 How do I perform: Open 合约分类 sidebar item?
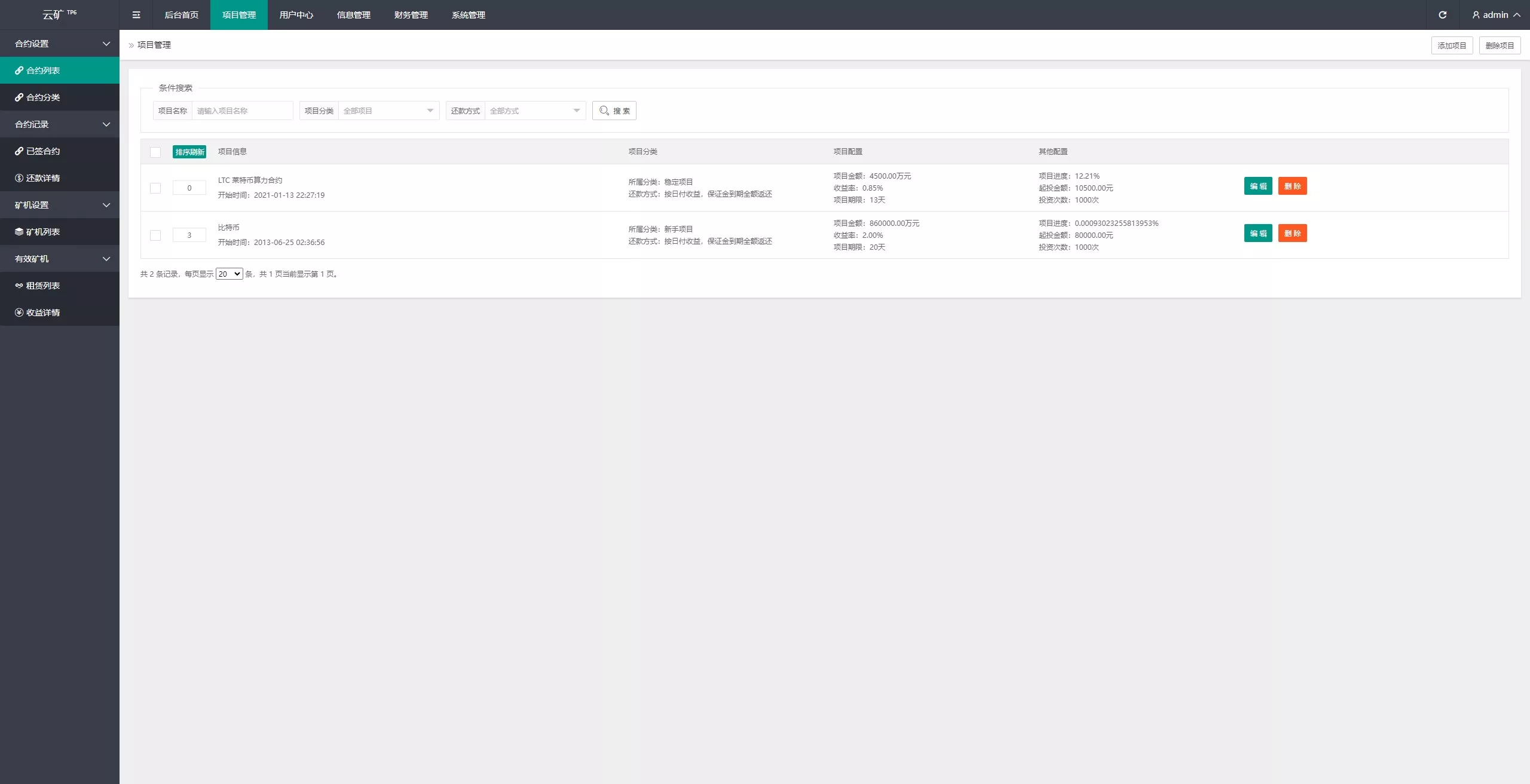click(43, 97)
